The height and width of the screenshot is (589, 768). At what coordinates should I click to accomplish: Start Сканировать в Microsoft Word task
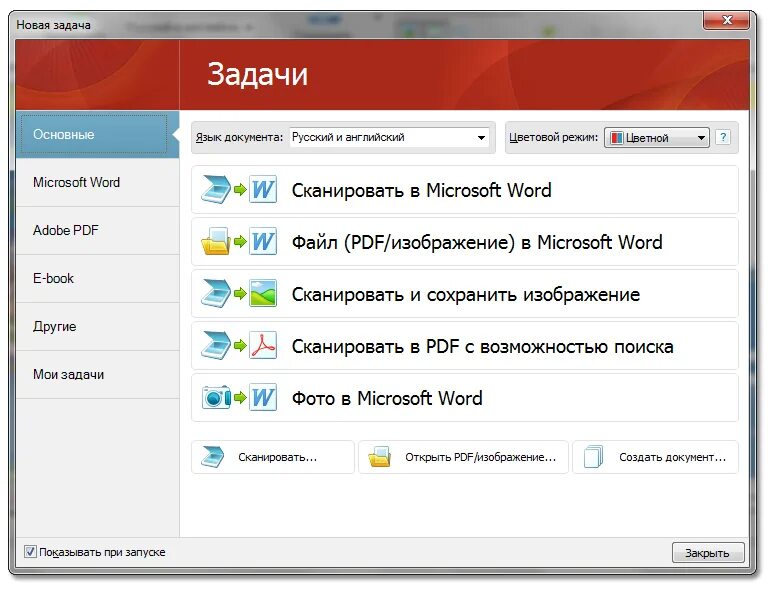tap(464, 189)
